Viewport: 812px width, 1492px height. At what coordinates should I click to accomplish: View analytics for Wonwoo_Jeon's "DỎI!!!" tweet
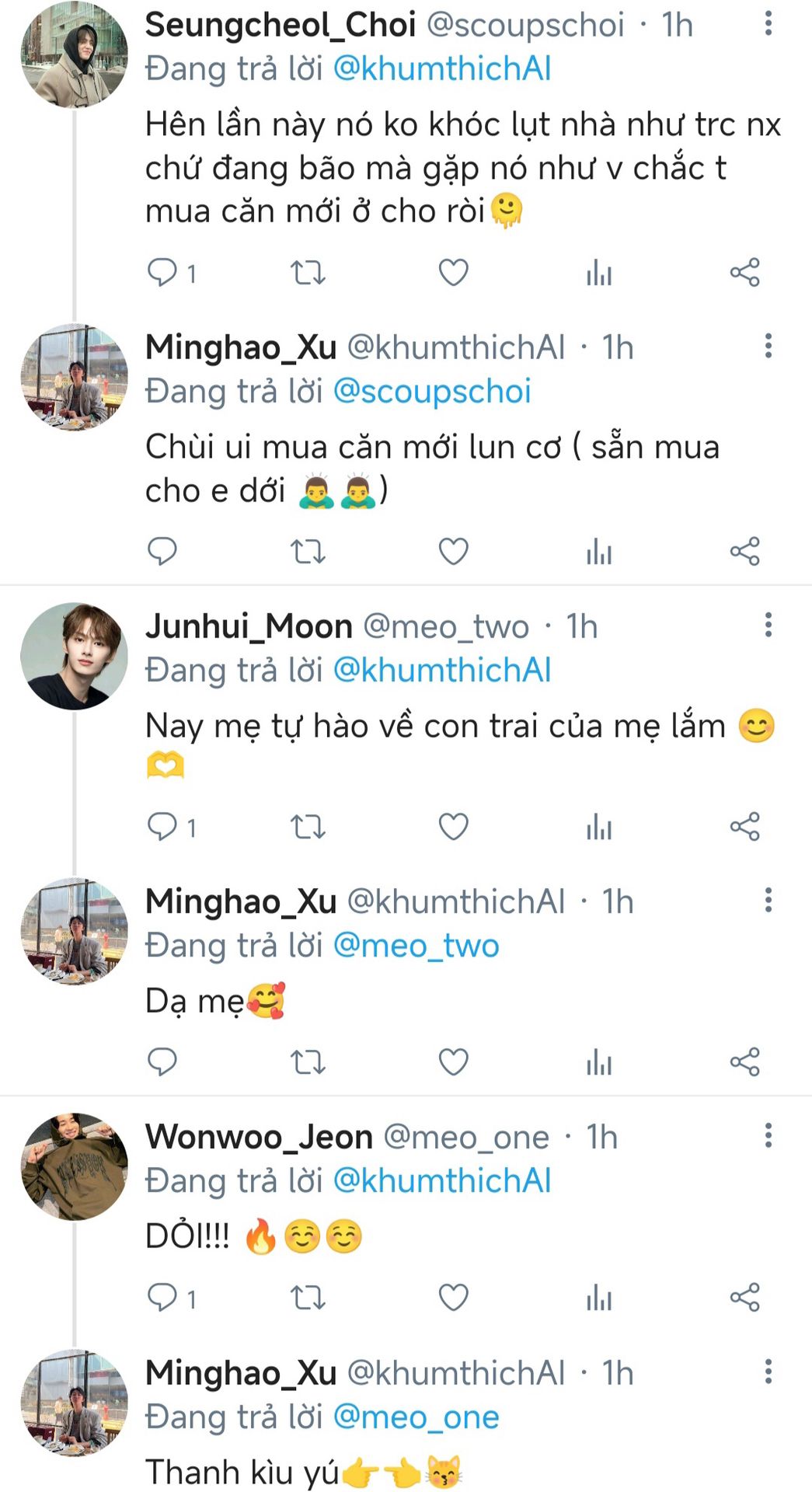point(599,1297)
